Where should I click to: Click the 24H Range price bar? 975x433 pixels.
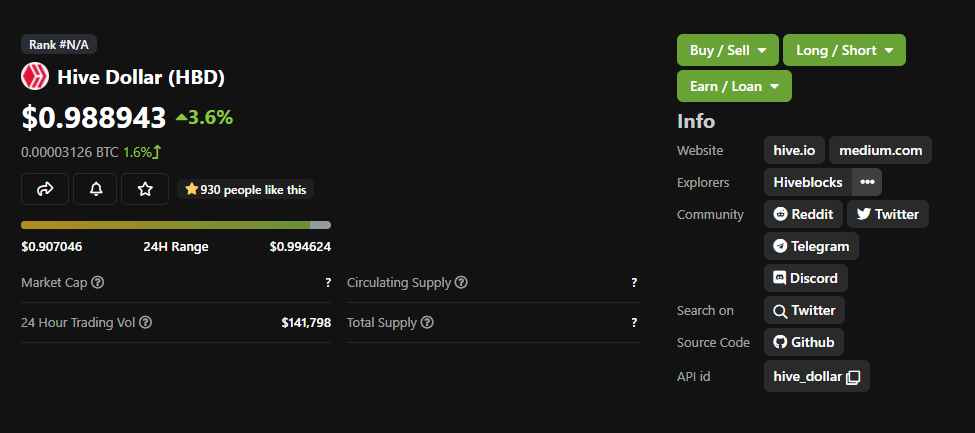[x=176, y=225]
